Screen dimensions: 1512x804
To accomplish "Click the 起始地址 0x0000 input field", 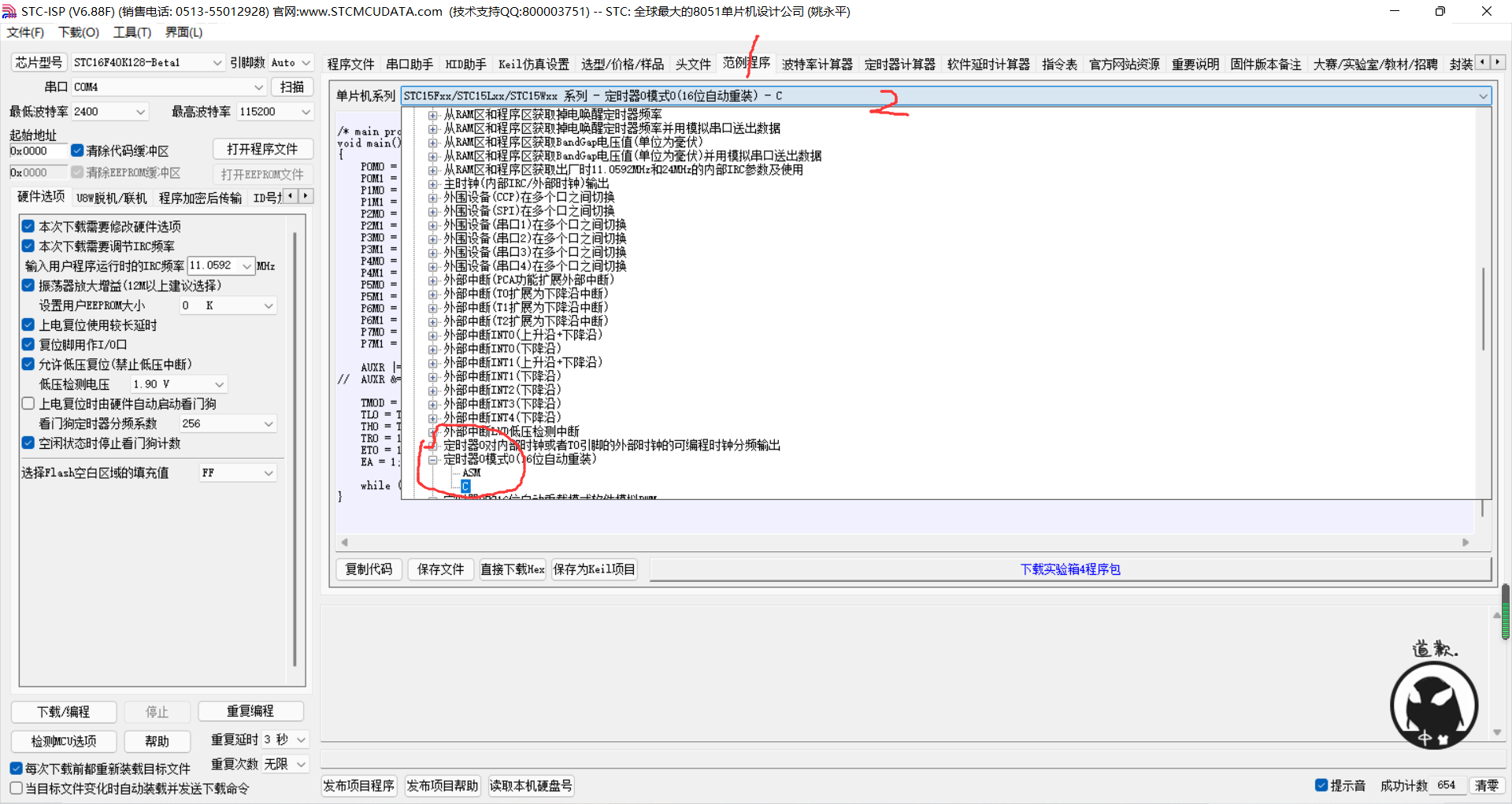I will click(37, 150).
